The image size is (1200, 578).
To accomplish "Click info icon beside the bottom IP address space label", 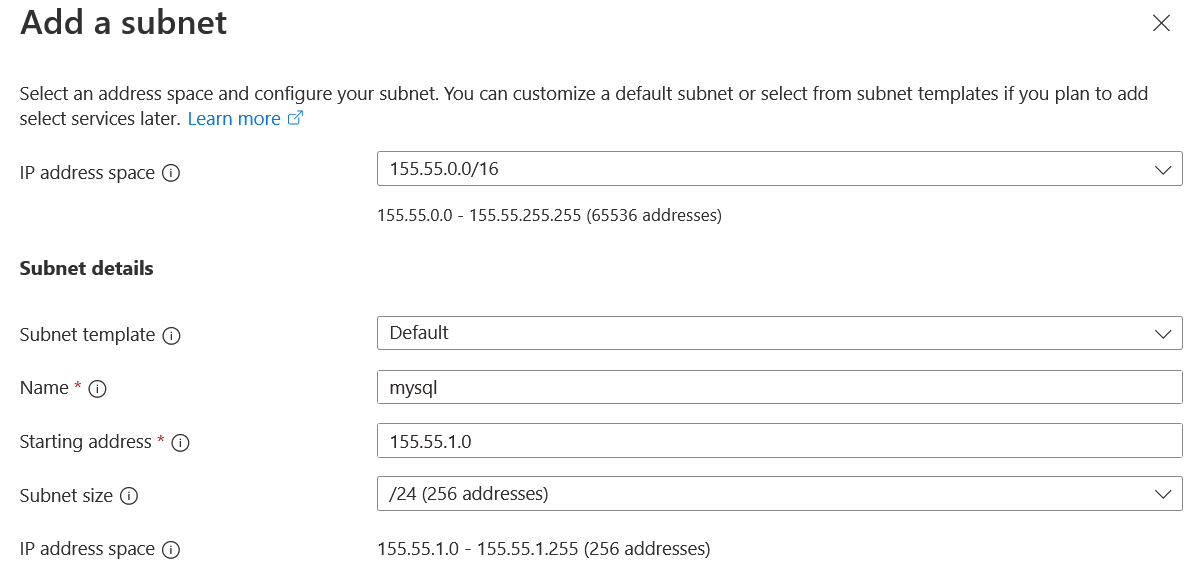I will [171, 550].
